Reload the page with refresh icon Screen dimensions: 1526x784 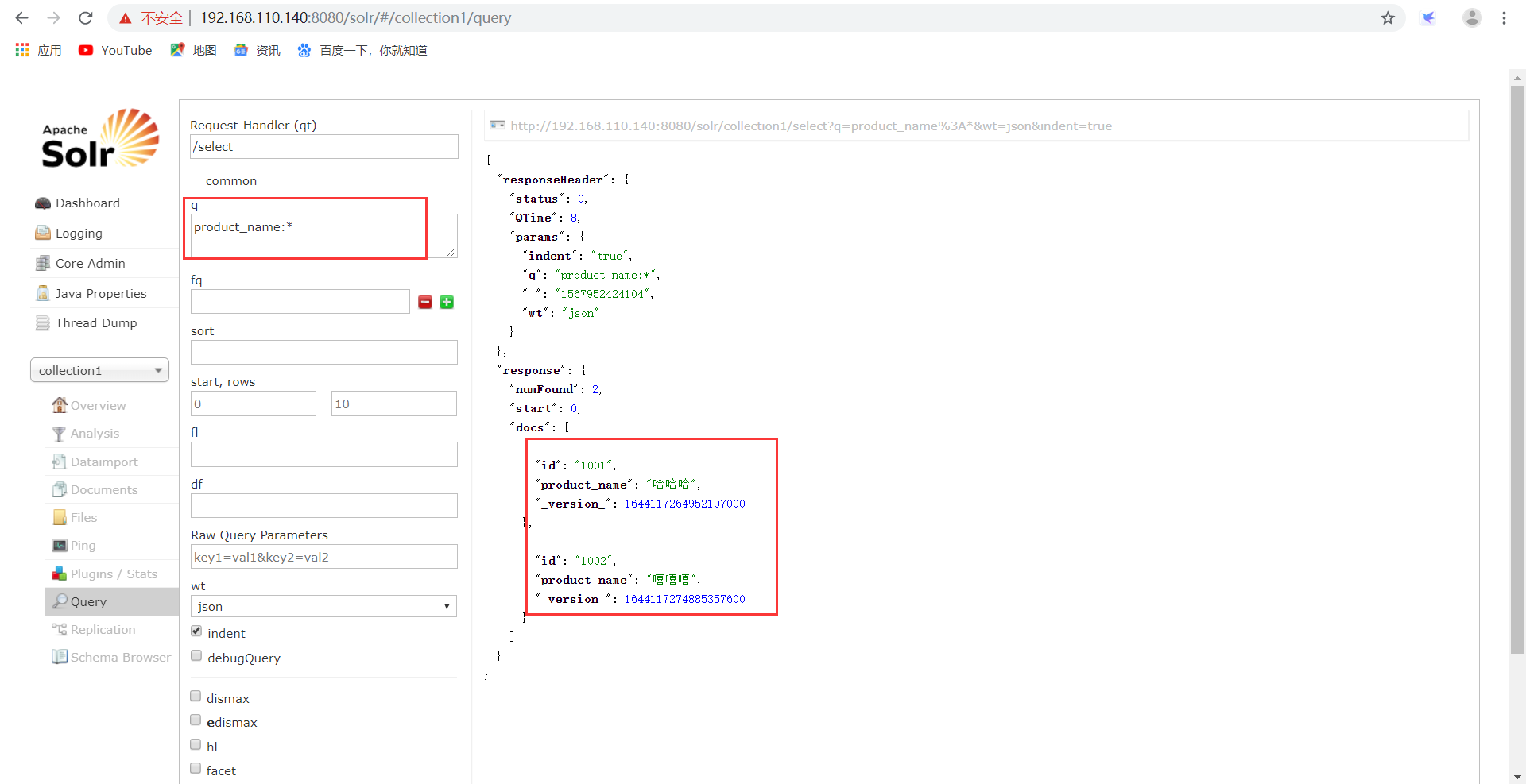click(x=86, y=17)
